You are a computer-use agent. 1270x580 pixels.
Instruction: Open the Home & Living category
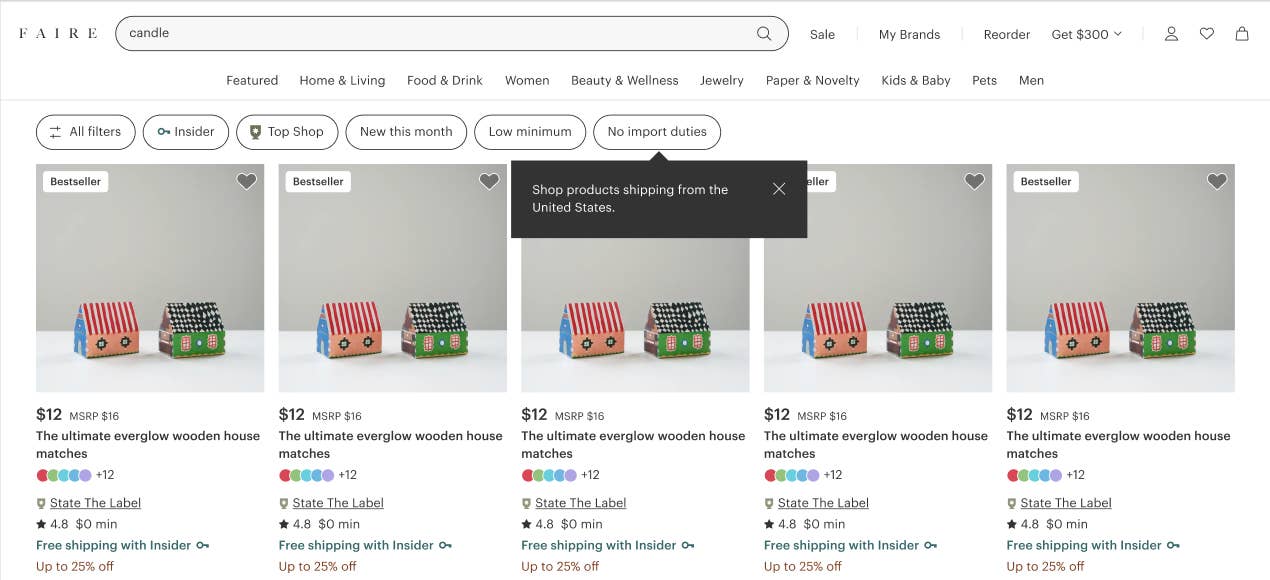pyautogui.click(x=342, y=81)
